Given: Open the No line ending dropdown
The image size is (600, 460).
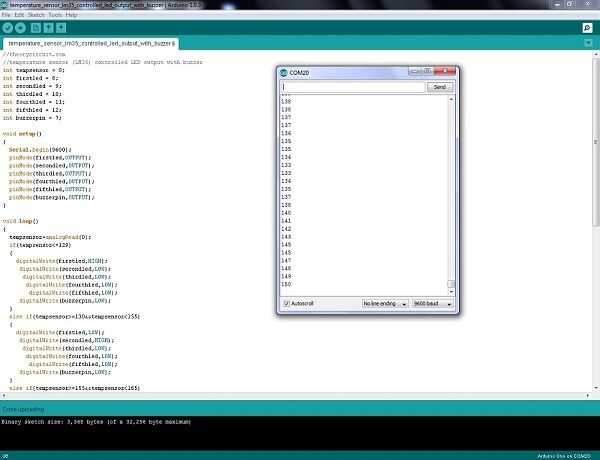Looking at the screenshot, I should (x=385, y=303).
